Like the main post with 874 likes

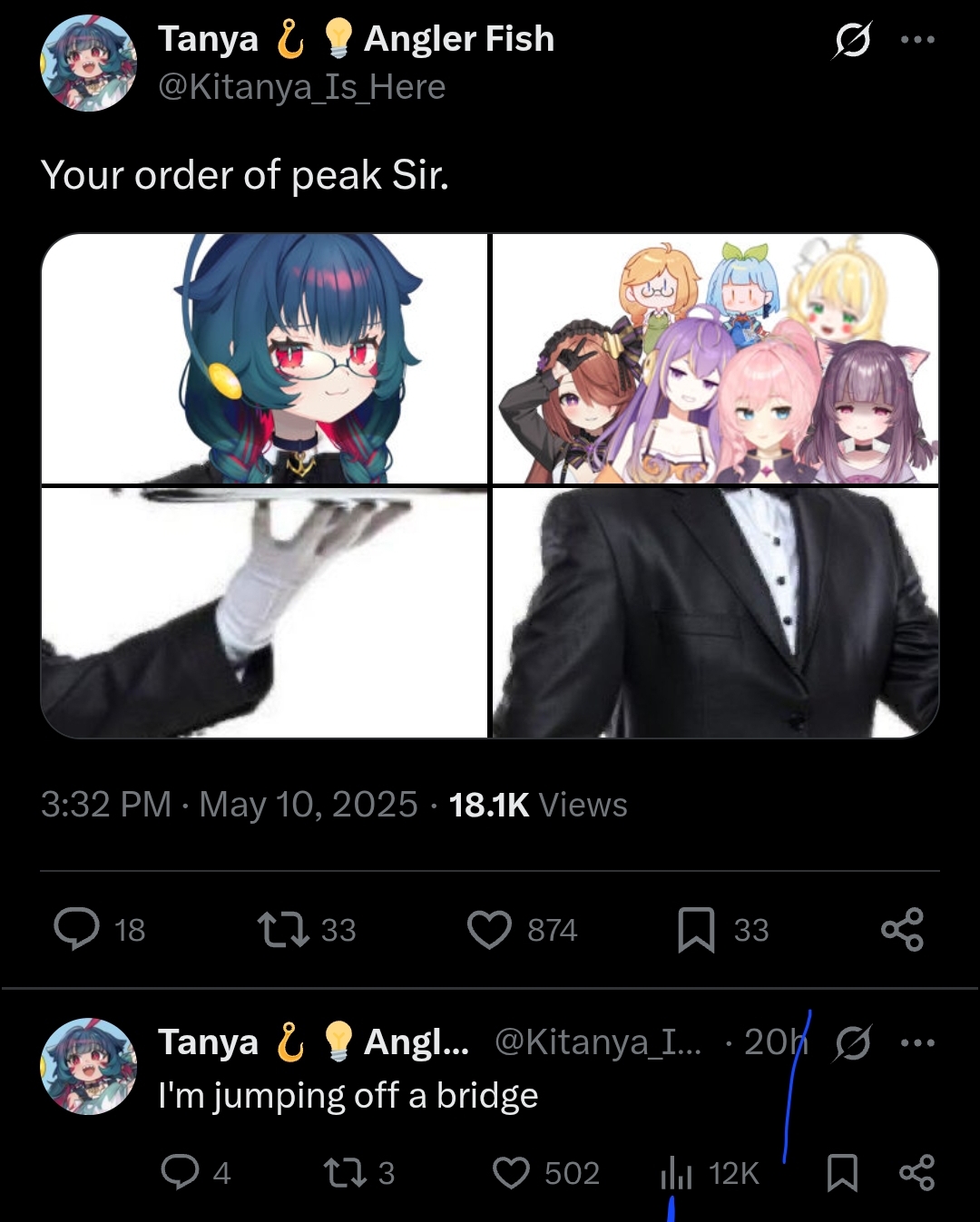[489, 930]
